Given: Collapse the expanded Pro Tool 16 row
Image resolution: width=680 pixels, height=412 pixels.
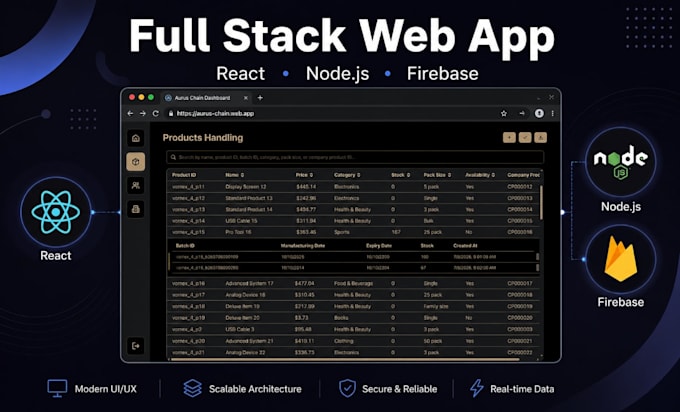Looking at the screenshot, I should tap(353, 232).
